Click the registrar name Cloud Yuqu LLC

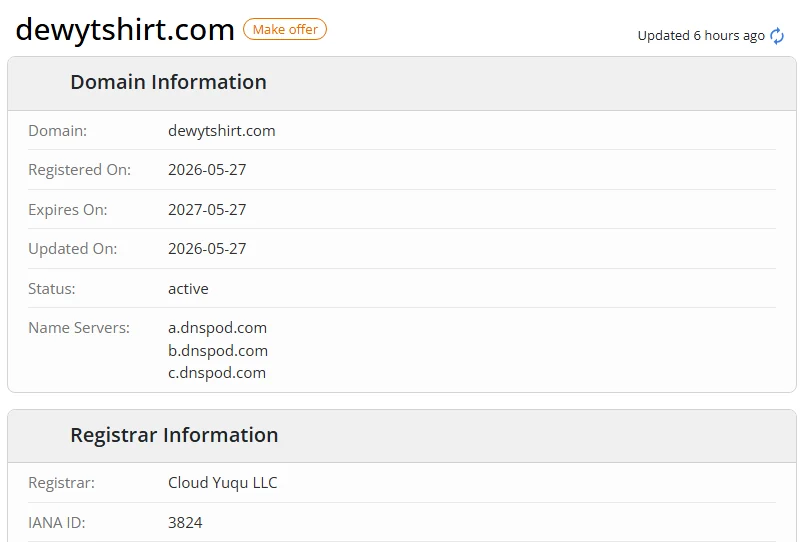pyautogui.click(x=223, y=483)
